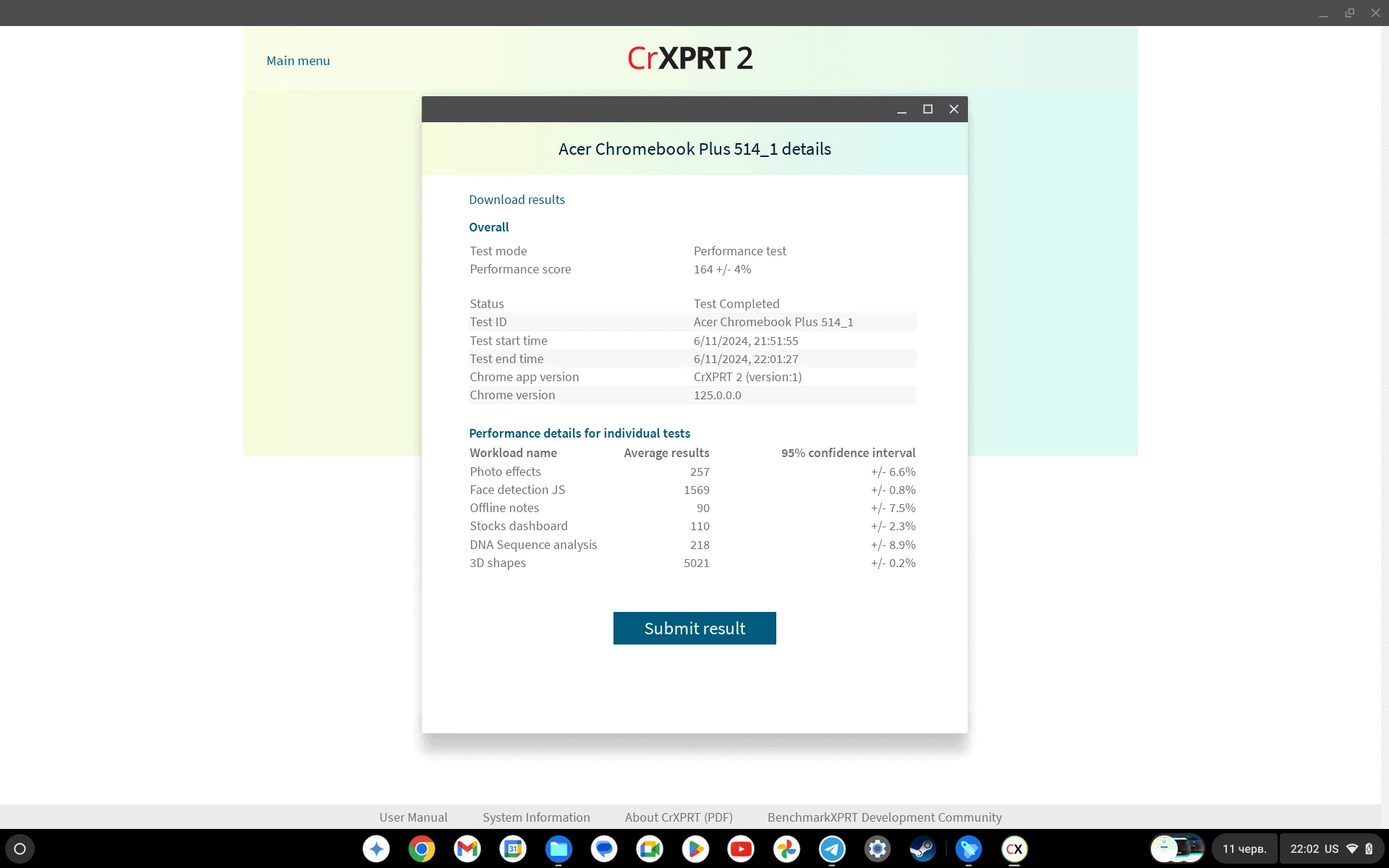1389x868 pixels.
Task: Maximize the details dialog window
Action: [927, 109]
